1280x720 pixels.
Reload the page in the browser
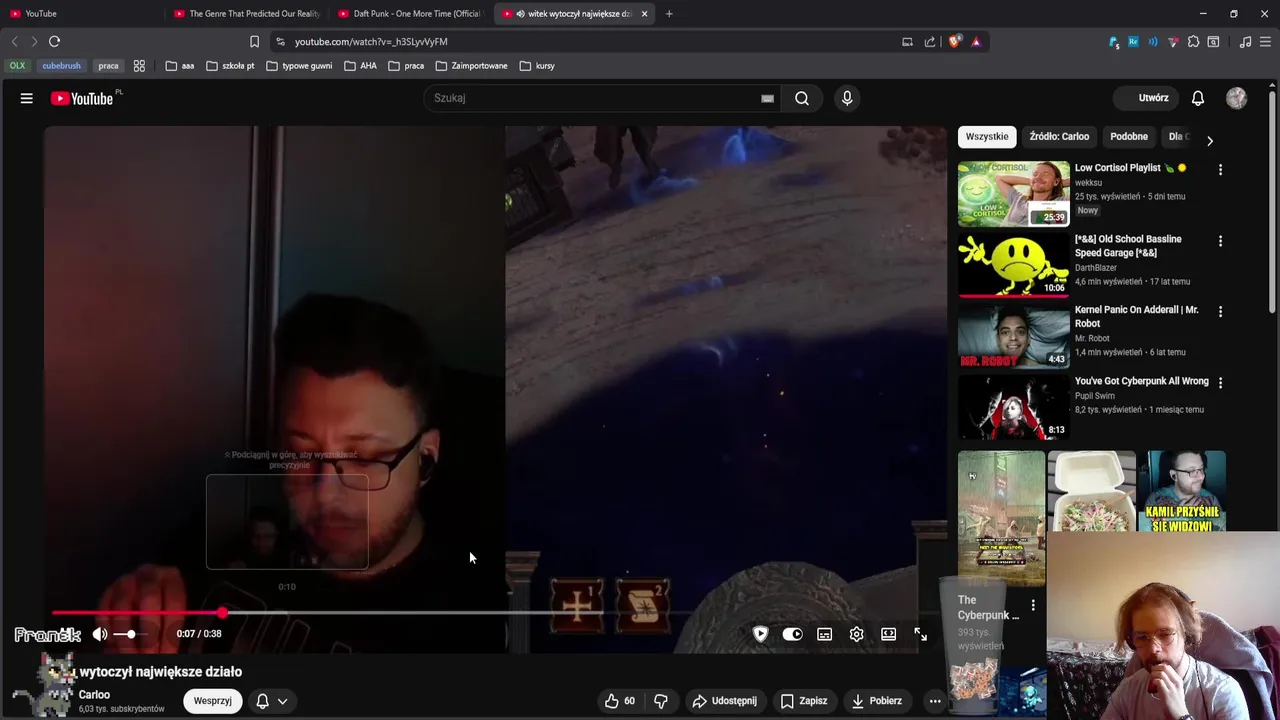pos(54,41)
